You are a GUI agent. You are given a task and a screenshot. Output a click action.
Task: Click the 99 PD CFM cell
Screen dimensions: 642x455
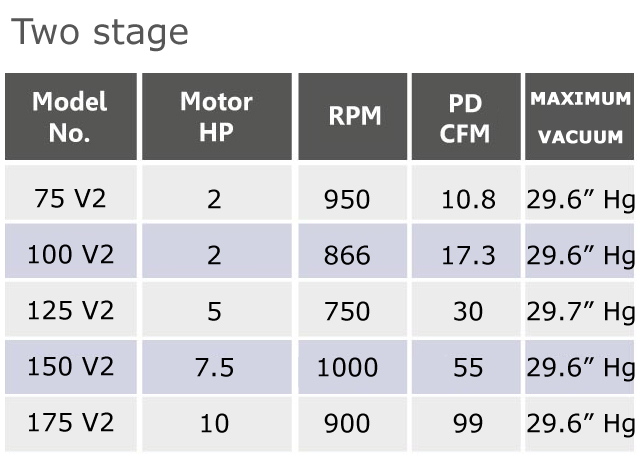click(466, 424)
